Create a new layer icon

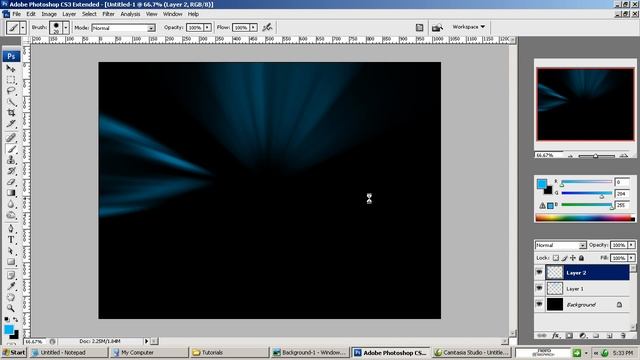609,336
